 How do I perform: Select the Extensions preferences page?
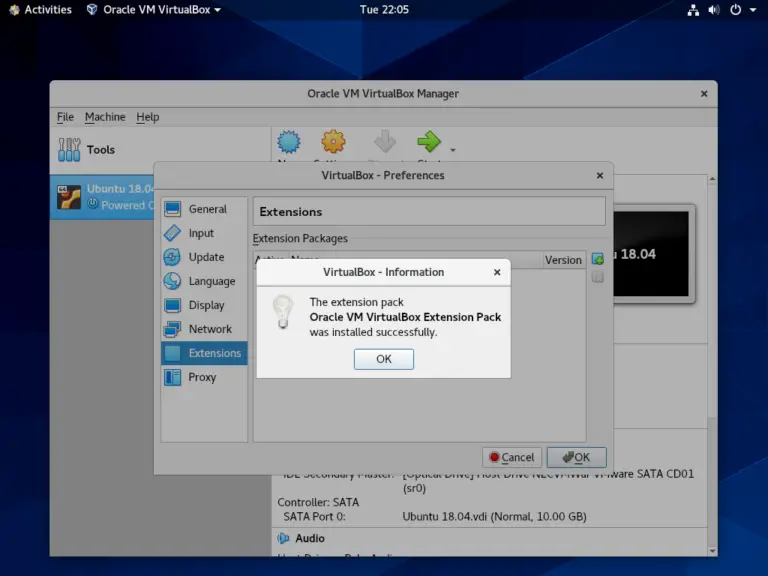(204, 353)
